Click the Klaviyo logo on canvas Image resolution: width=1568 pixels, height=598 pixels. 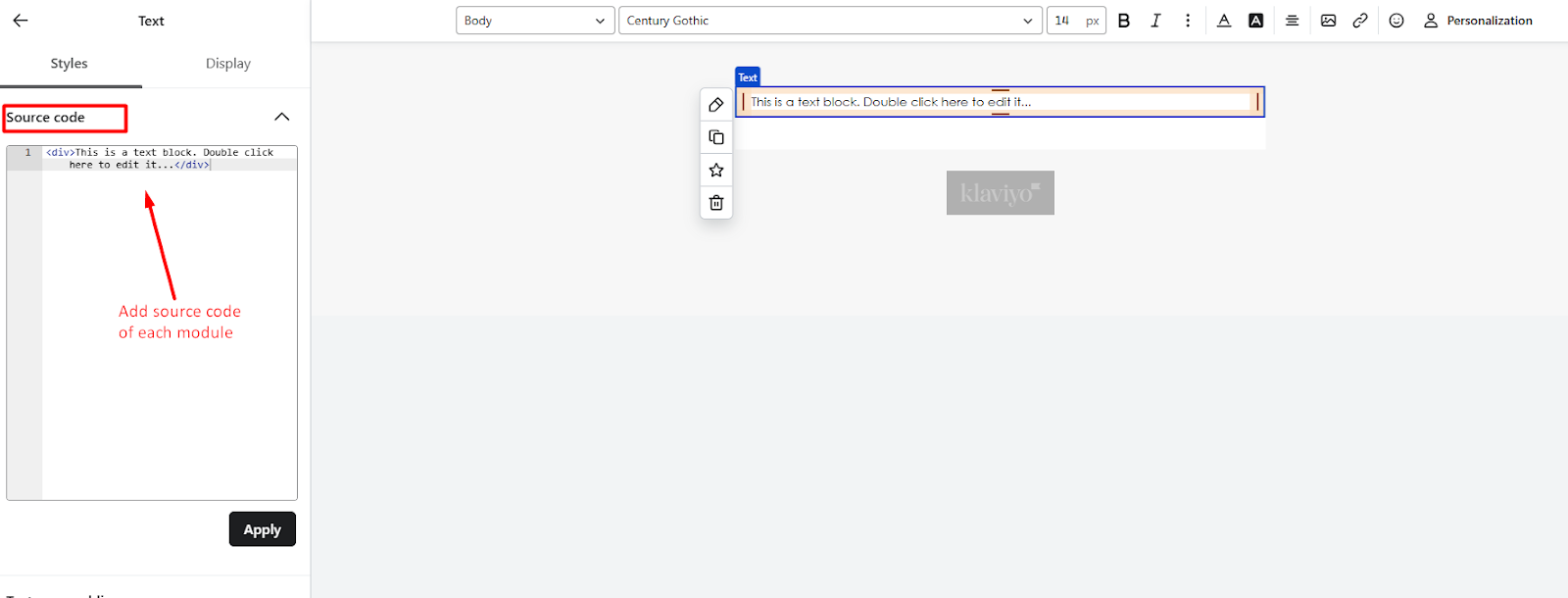[x=1000, y=193]
